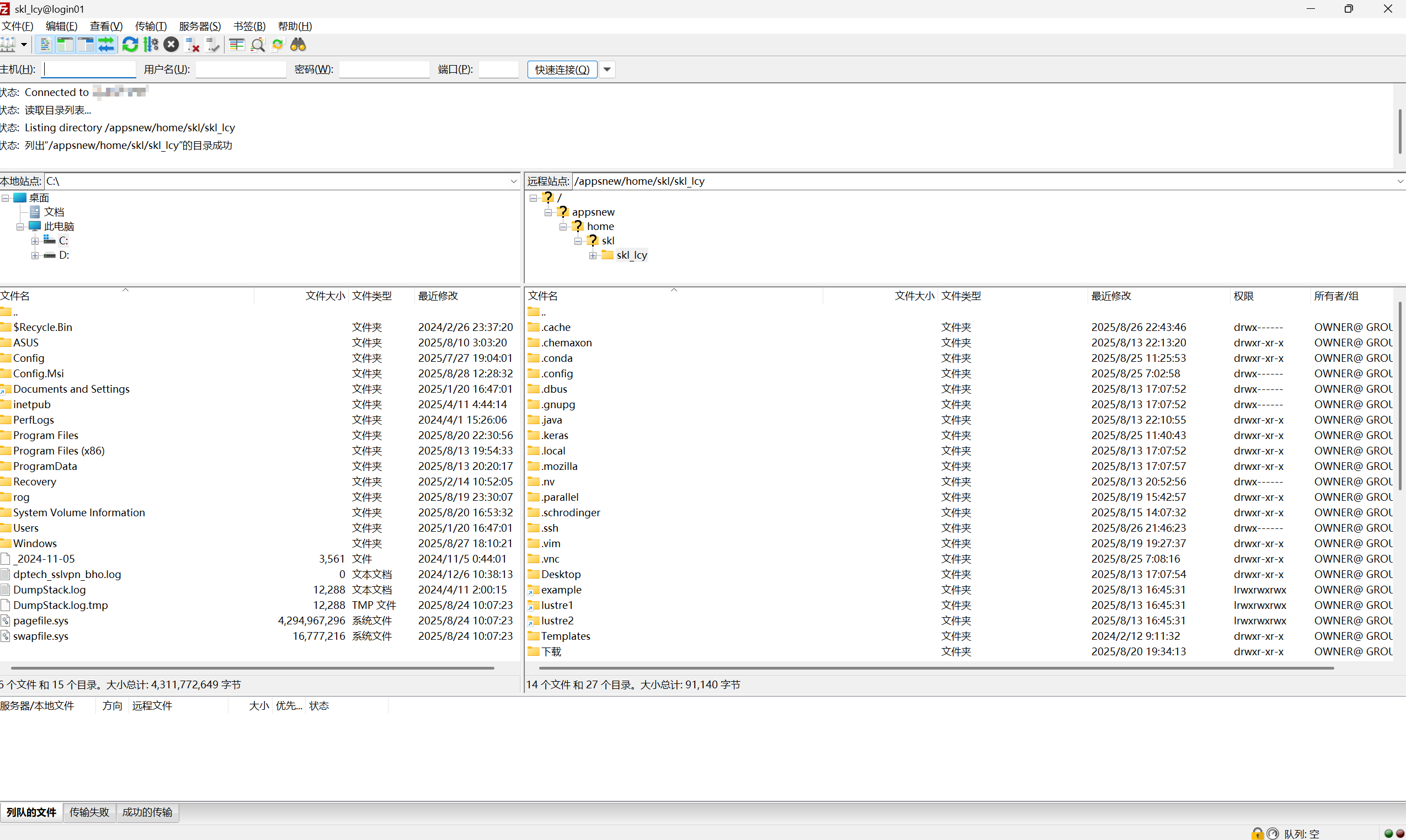Click the 快速连接(Q) button
The image size is (1406, 840).
pyautogui.click(x=562, y=69)
